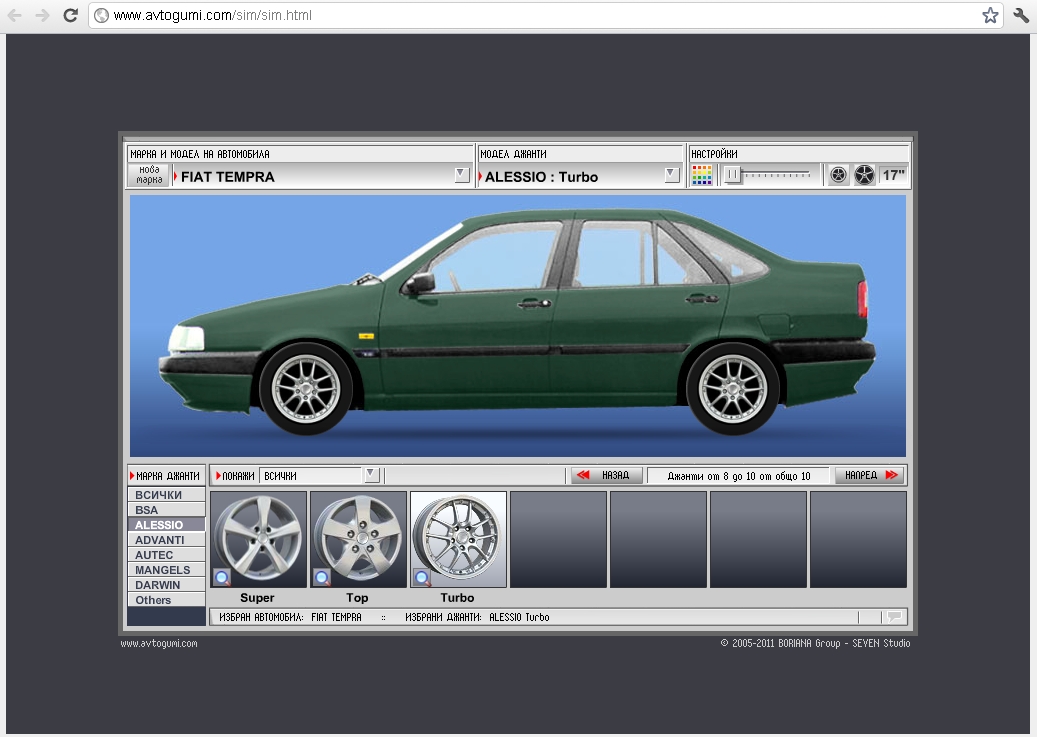Select the Super wheel thumbnail

click(258, 538)
